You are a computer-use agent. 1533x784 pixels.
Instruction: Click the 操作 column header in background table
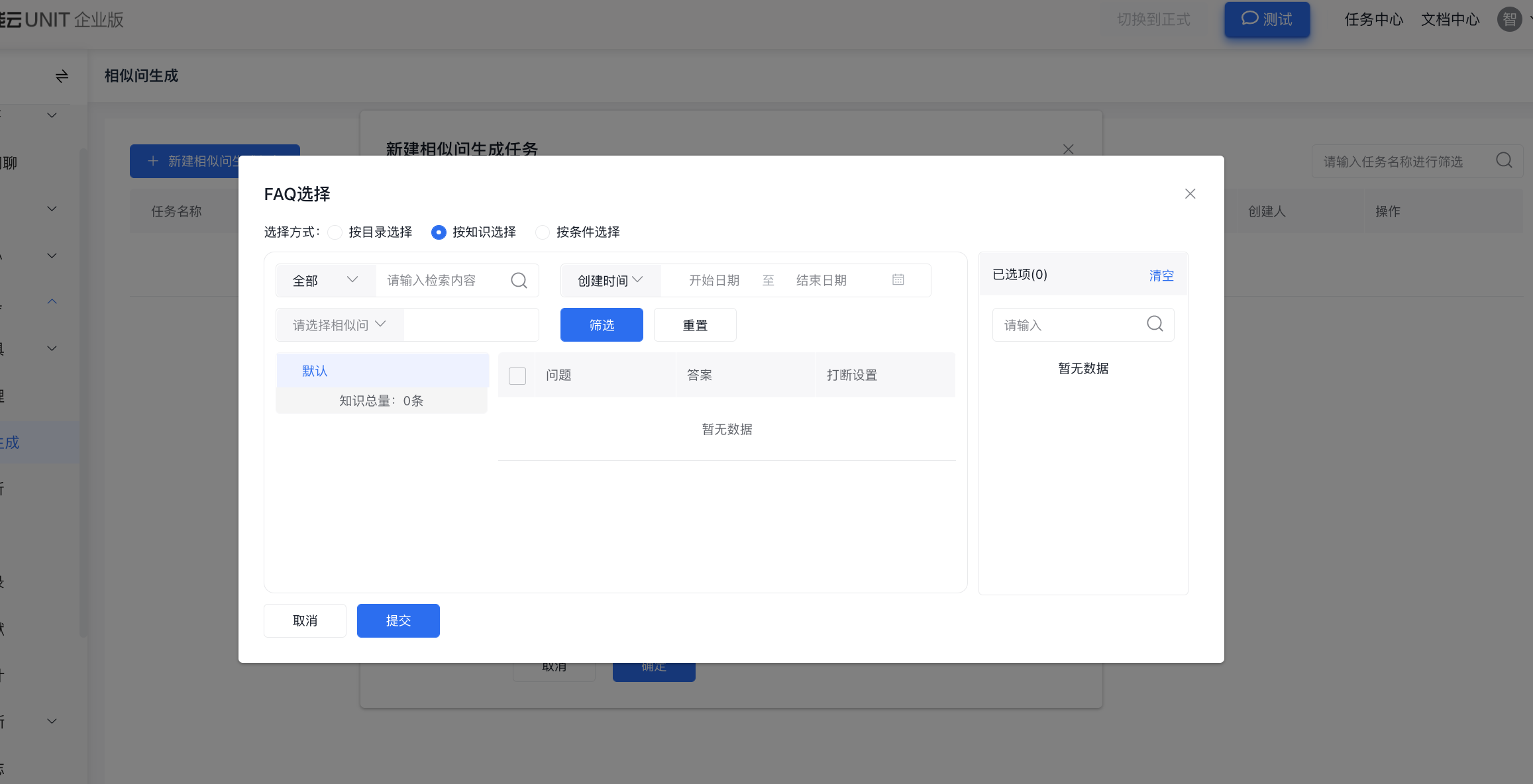[1388, 211]
